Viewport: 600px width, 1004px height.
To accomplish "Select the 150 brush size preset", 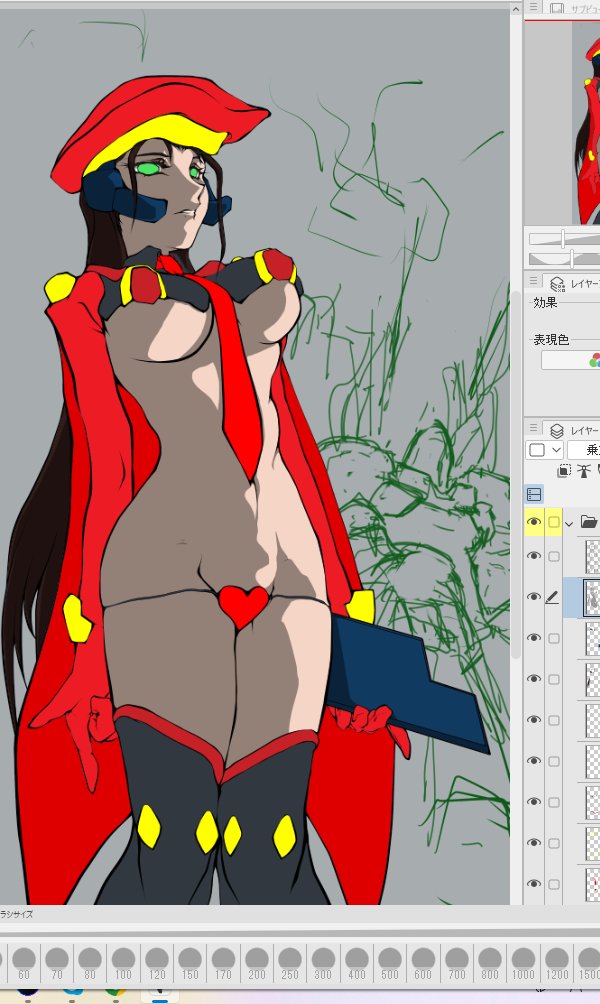I will [190, 964].
